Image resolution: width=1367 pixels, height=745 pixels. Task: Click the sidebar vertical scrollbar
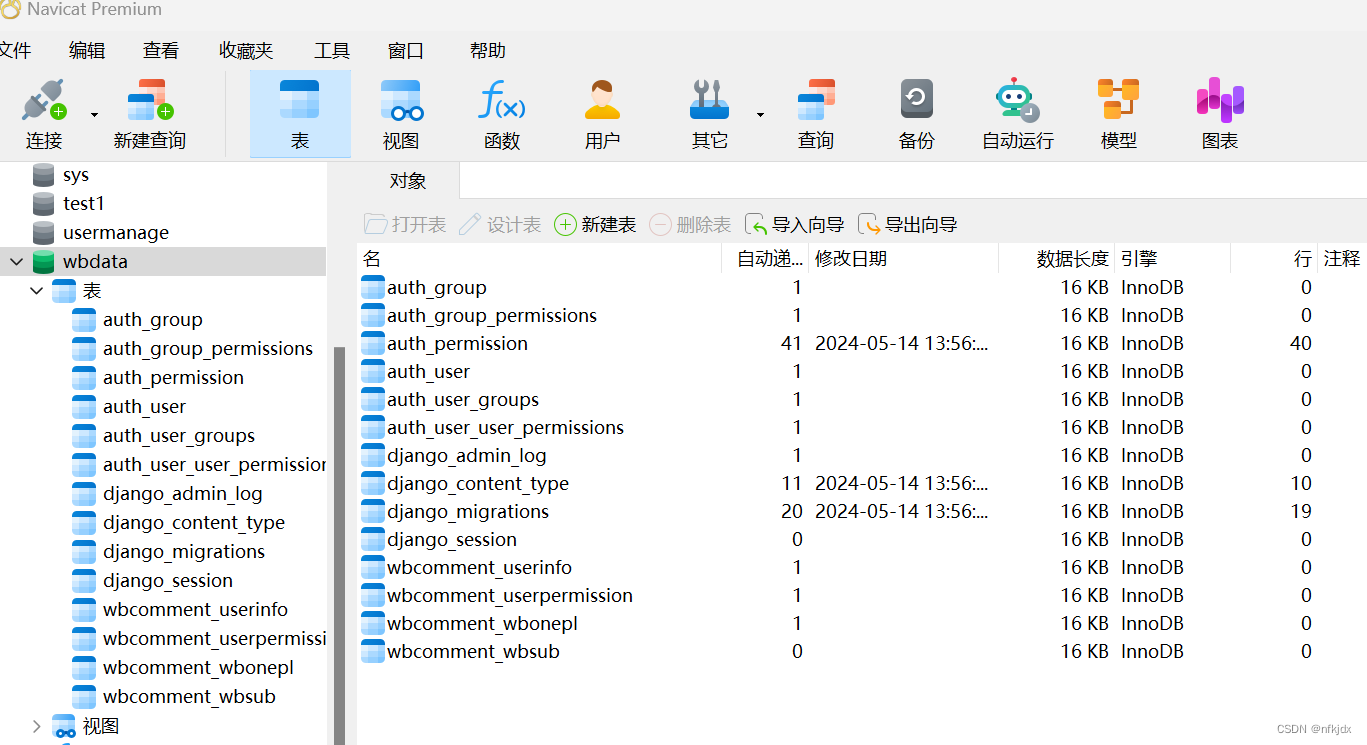pos(339,545)
